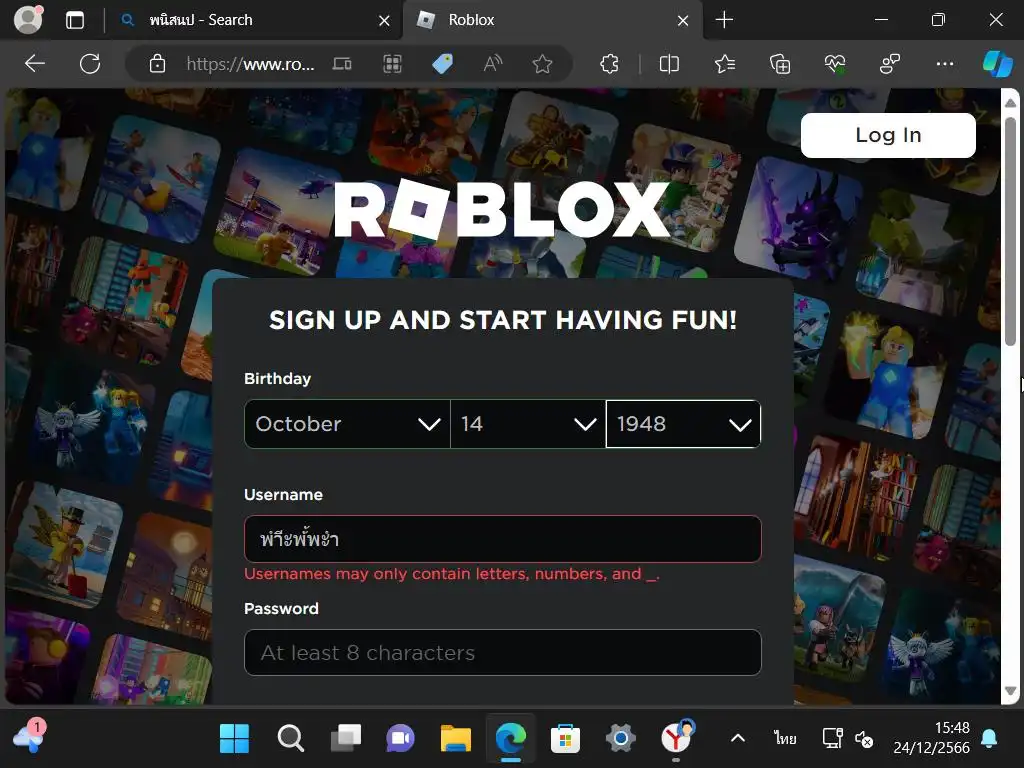Click the muted volume tray icon
This screenshot has width=1024, height=768.
[x=864, y=740]
